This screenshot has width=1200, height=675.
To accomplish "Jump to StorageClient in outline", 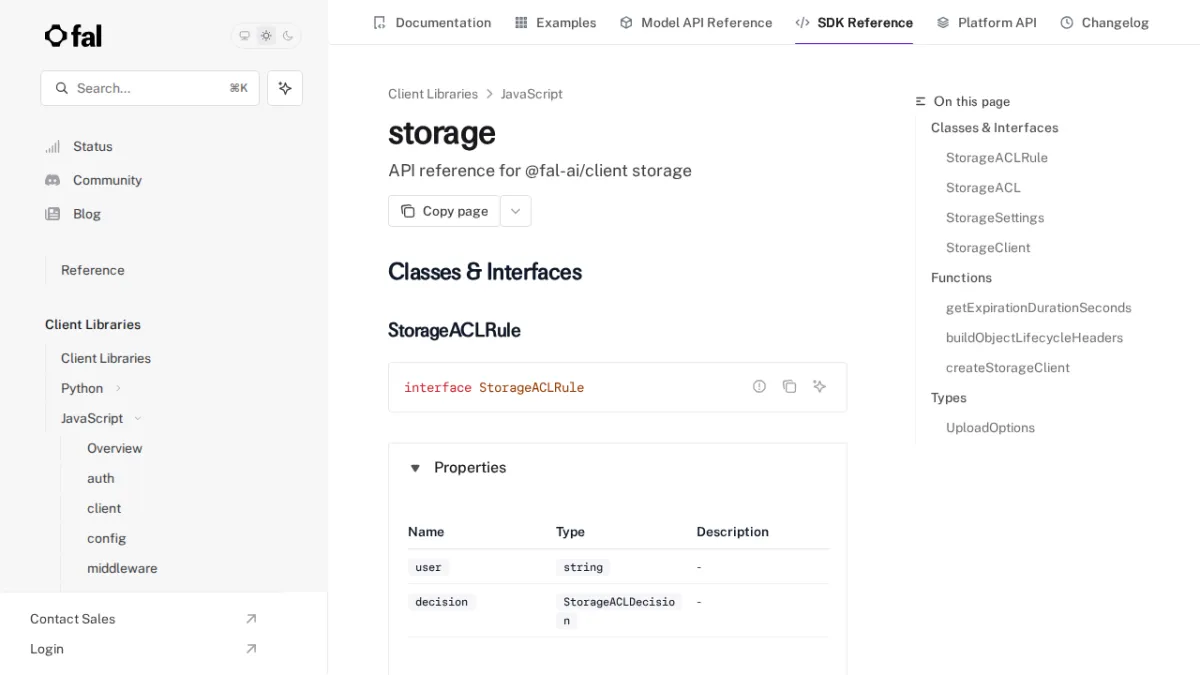I will point(988,248).
